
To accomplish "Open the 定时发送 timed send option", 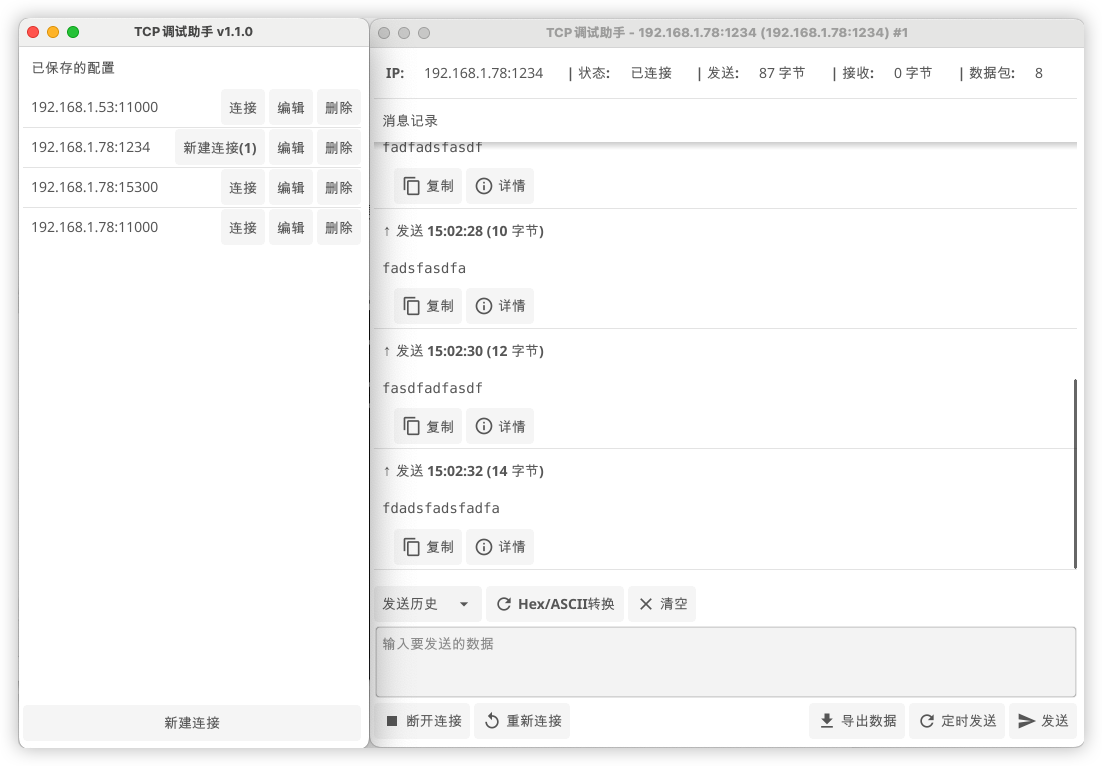I will tap(957, 721).
